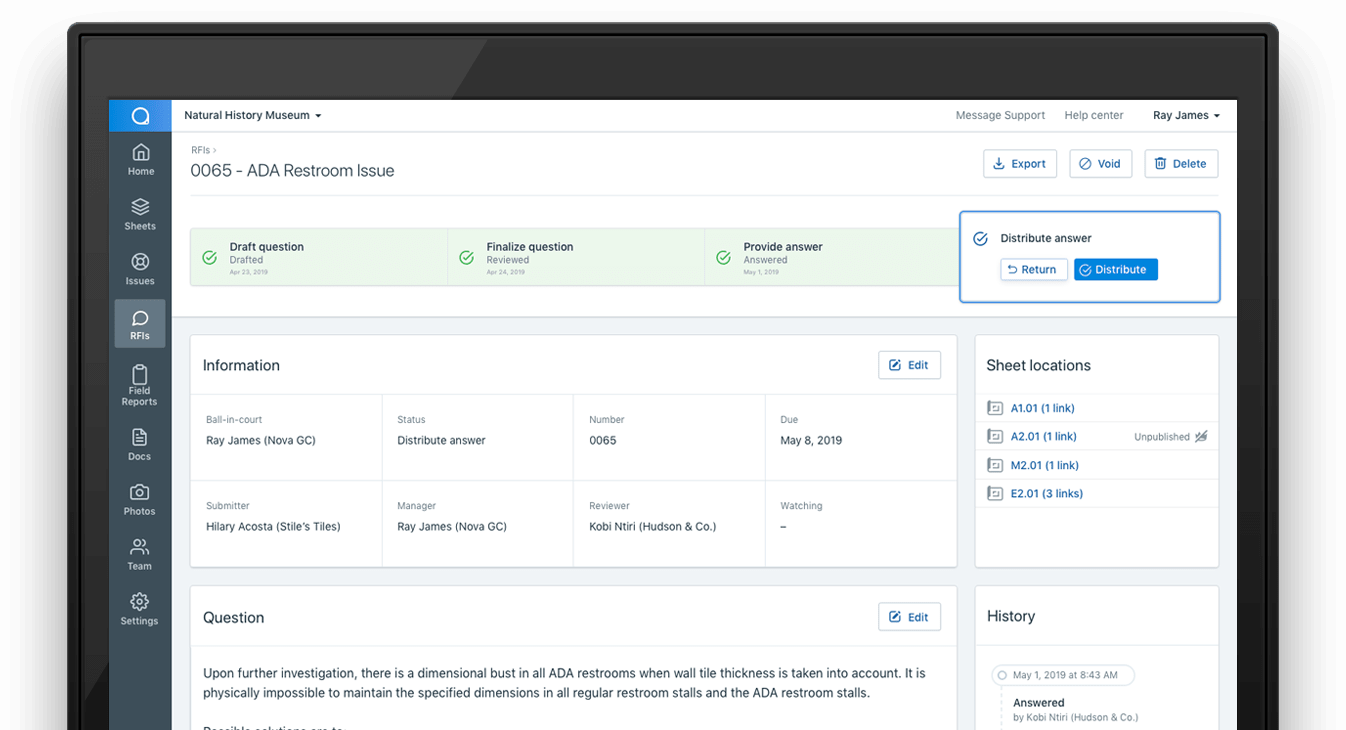The width and height of the screenshot is (1346, 730).
Task: Void the RFI
Action: tap(1100, 164)
